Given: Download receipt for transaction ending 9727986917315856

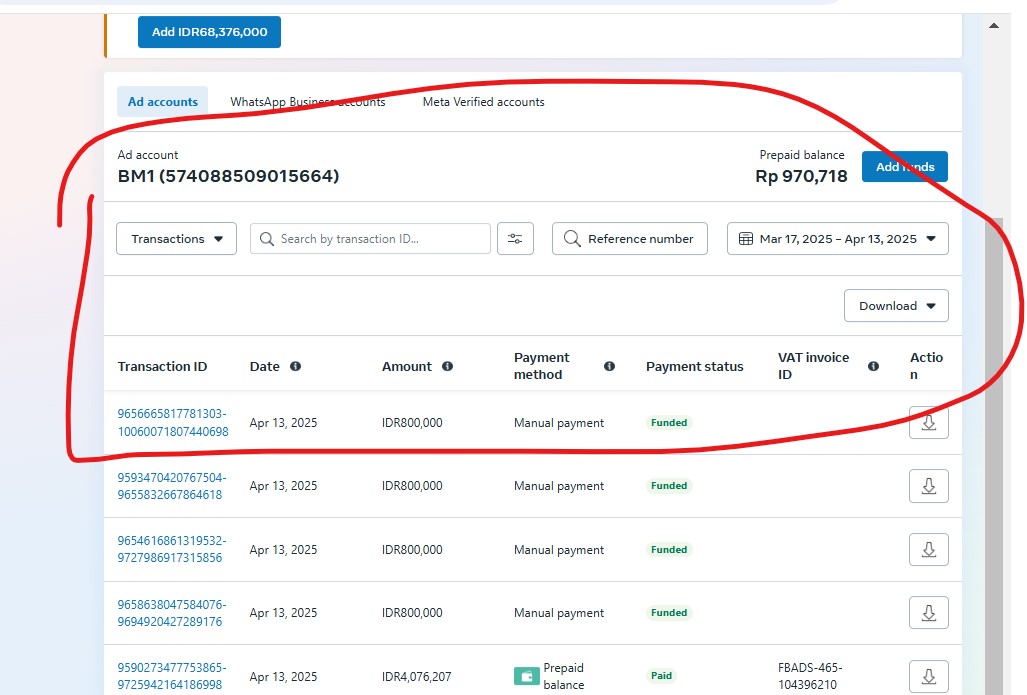Looking at the screenshot, I should click(x=928, y=550).
